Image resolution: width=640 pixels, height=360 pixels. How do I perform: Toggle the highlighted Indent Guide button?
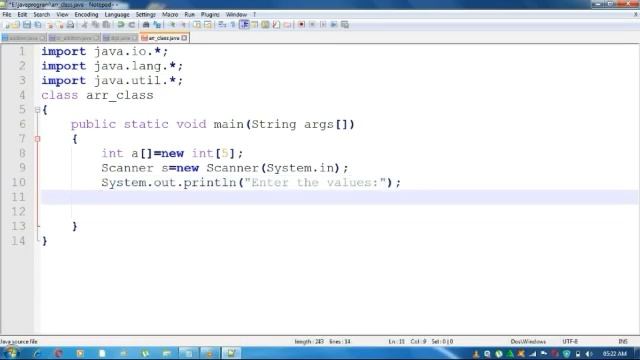tap(244, 25)
